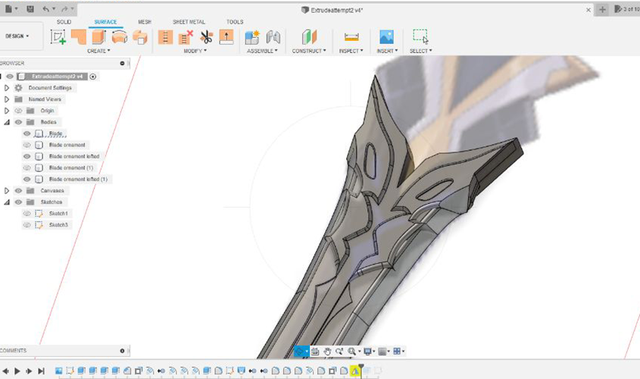
Task: Switch to the TOOLS tab
Action: [x=235, y=22]
